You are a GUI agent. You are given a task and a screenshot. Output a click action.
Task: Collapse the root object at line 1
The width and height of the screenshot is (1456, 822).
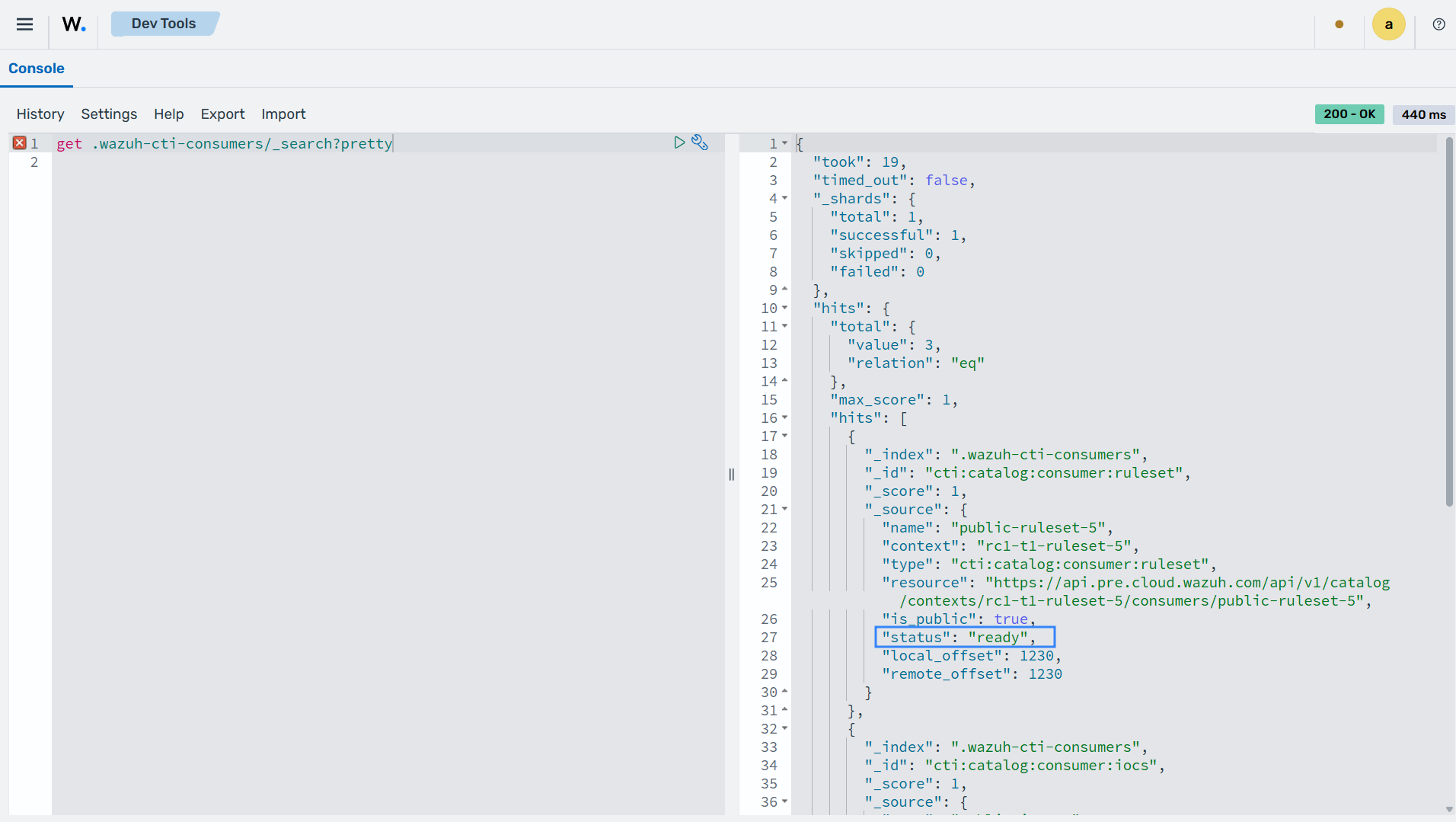pos(784,143)
